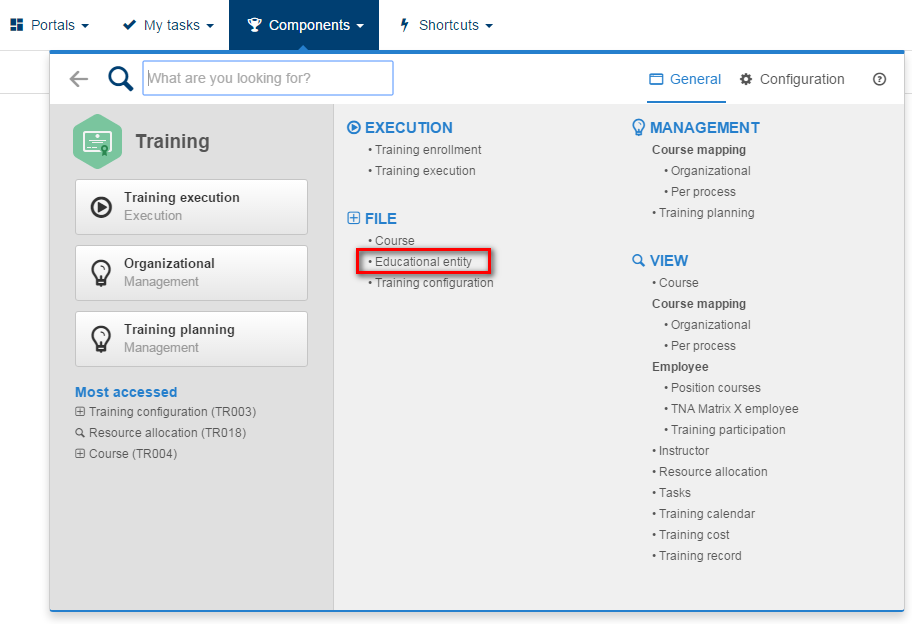Open TNA Matrix X employee view
The image size is (912, 624).
(735, 409)
